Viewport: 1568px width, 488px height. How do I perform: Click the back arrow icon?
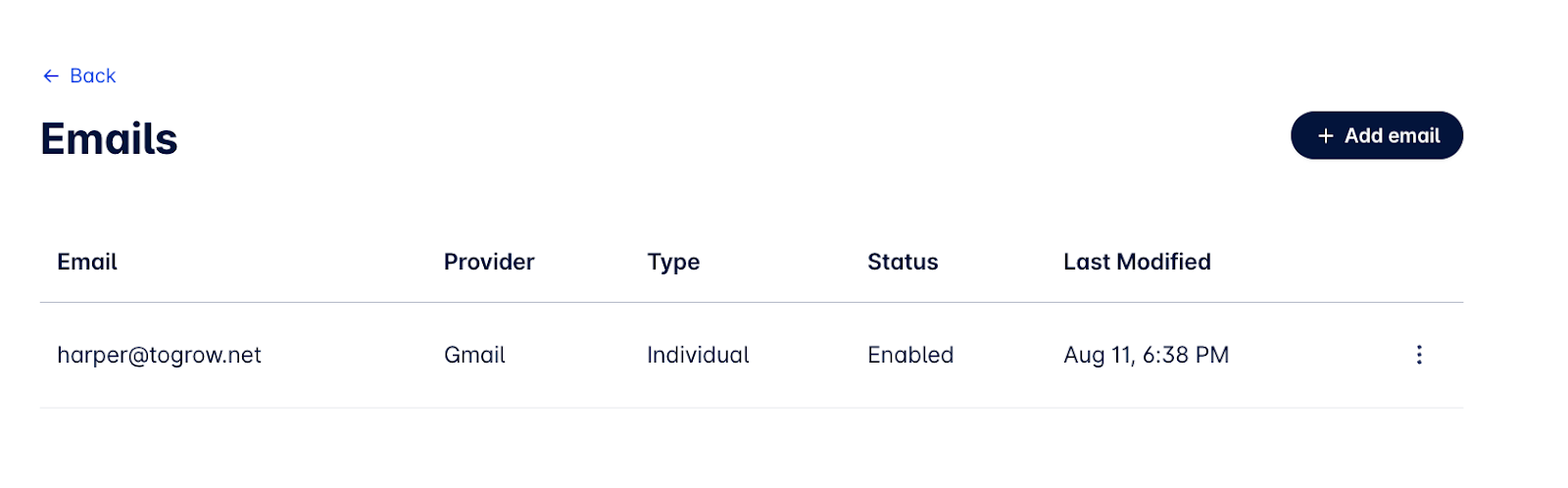click(x=51, y=76)
